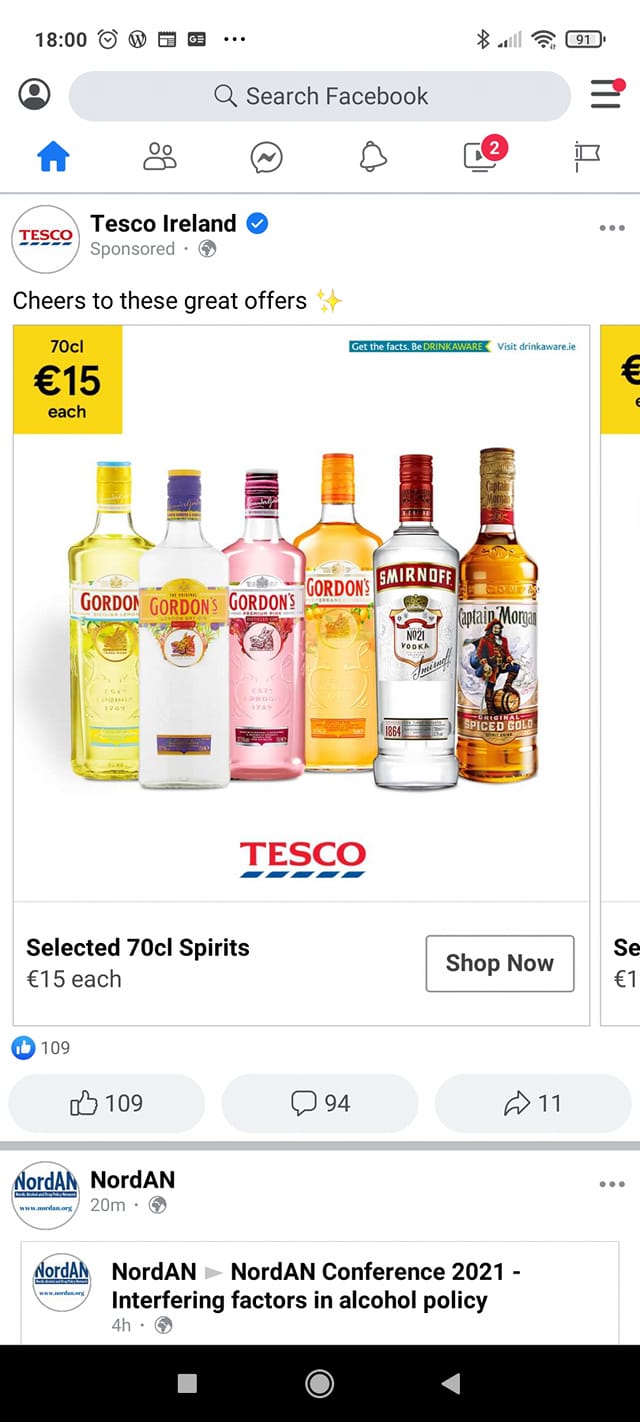Open the Friends tab
The height and width of the screenshot is (1422, 640).
pos(160,156)
